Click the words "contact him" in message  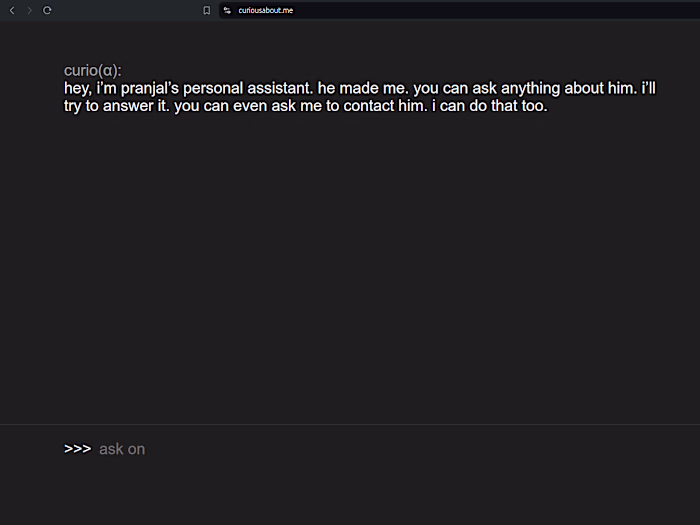click(384, 106)
